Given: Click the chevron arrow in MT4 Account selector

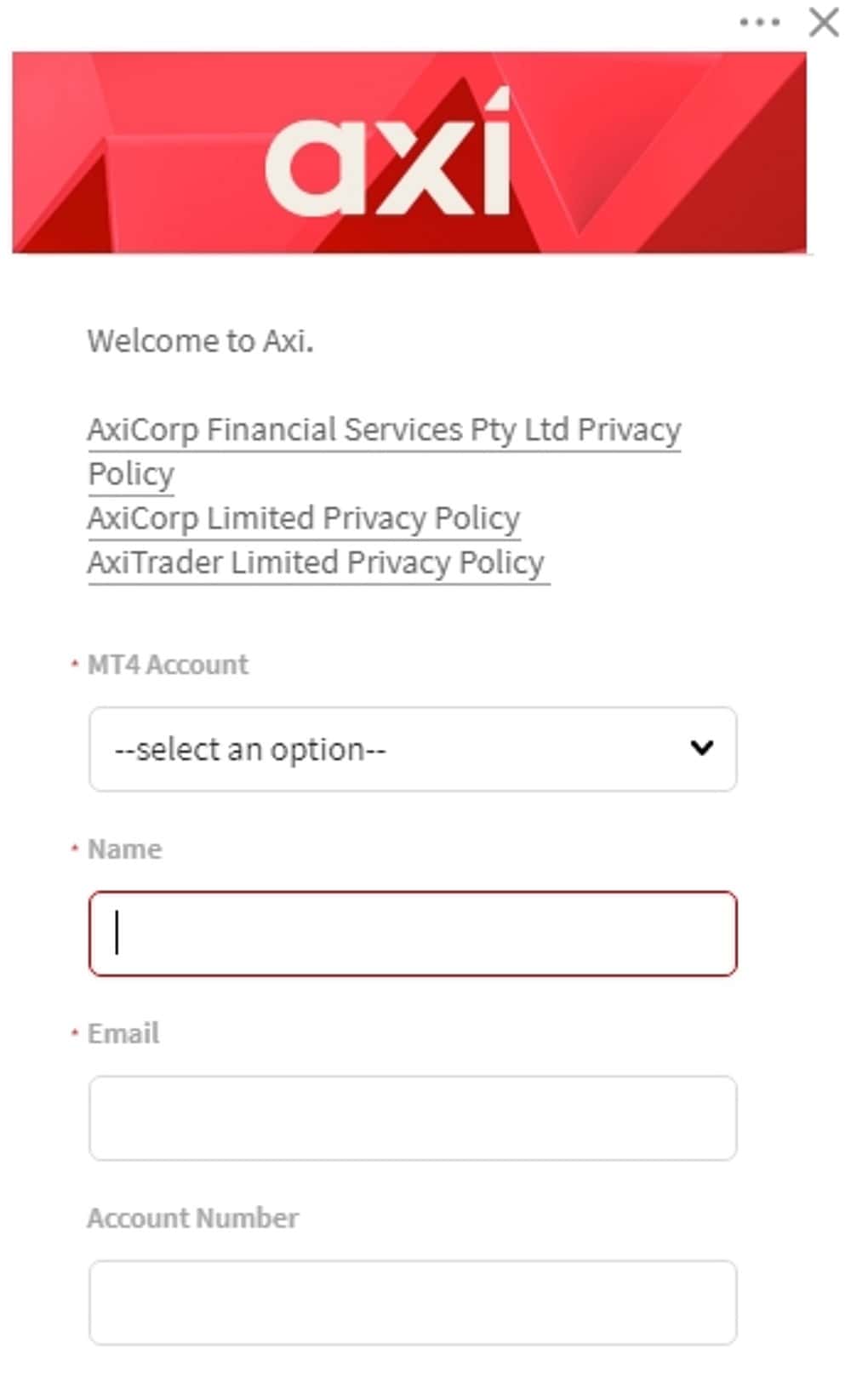Looking at the screenshot, I should [702, 748].
